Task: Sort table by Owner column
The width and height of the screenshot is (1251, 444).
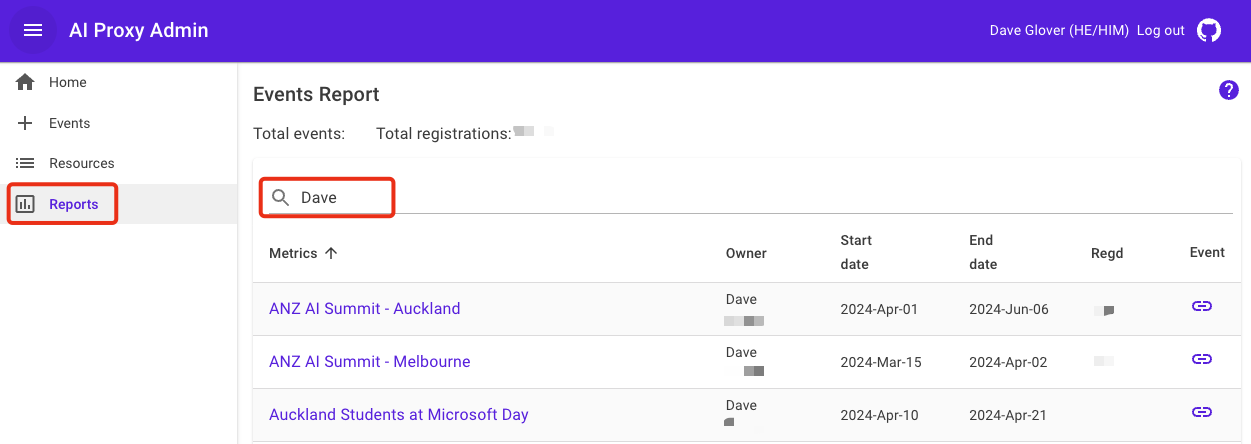Action: pos(746,253)
